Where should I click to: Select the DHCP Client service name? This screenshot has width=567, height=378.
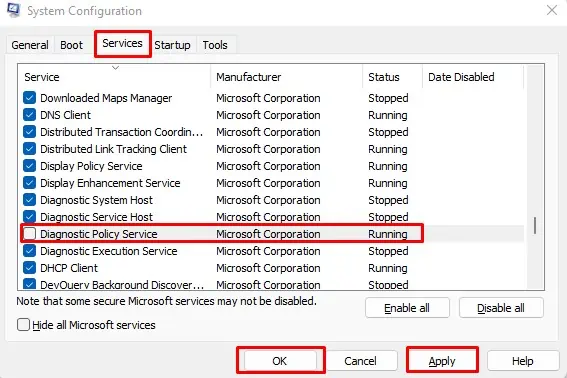(x=69, y=268)
